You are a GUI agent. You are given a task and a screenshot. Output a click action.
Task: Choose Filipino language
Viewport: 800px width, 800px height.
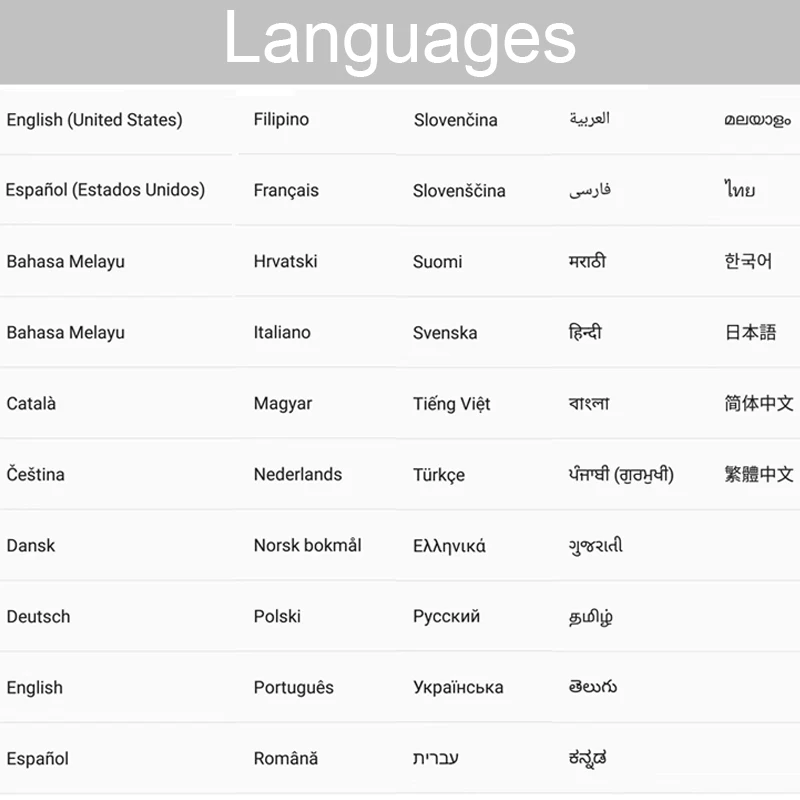(x=281, y=119)
